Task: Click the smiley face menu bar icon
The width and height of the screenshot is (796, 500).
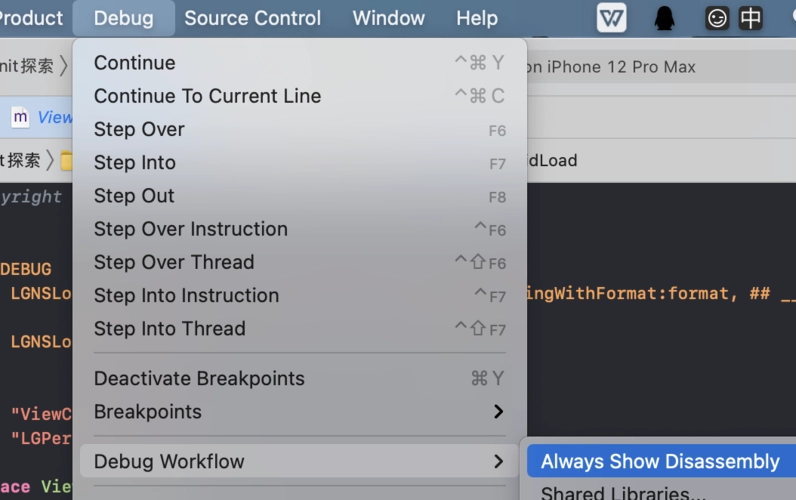Action: (x=716, y=18)
